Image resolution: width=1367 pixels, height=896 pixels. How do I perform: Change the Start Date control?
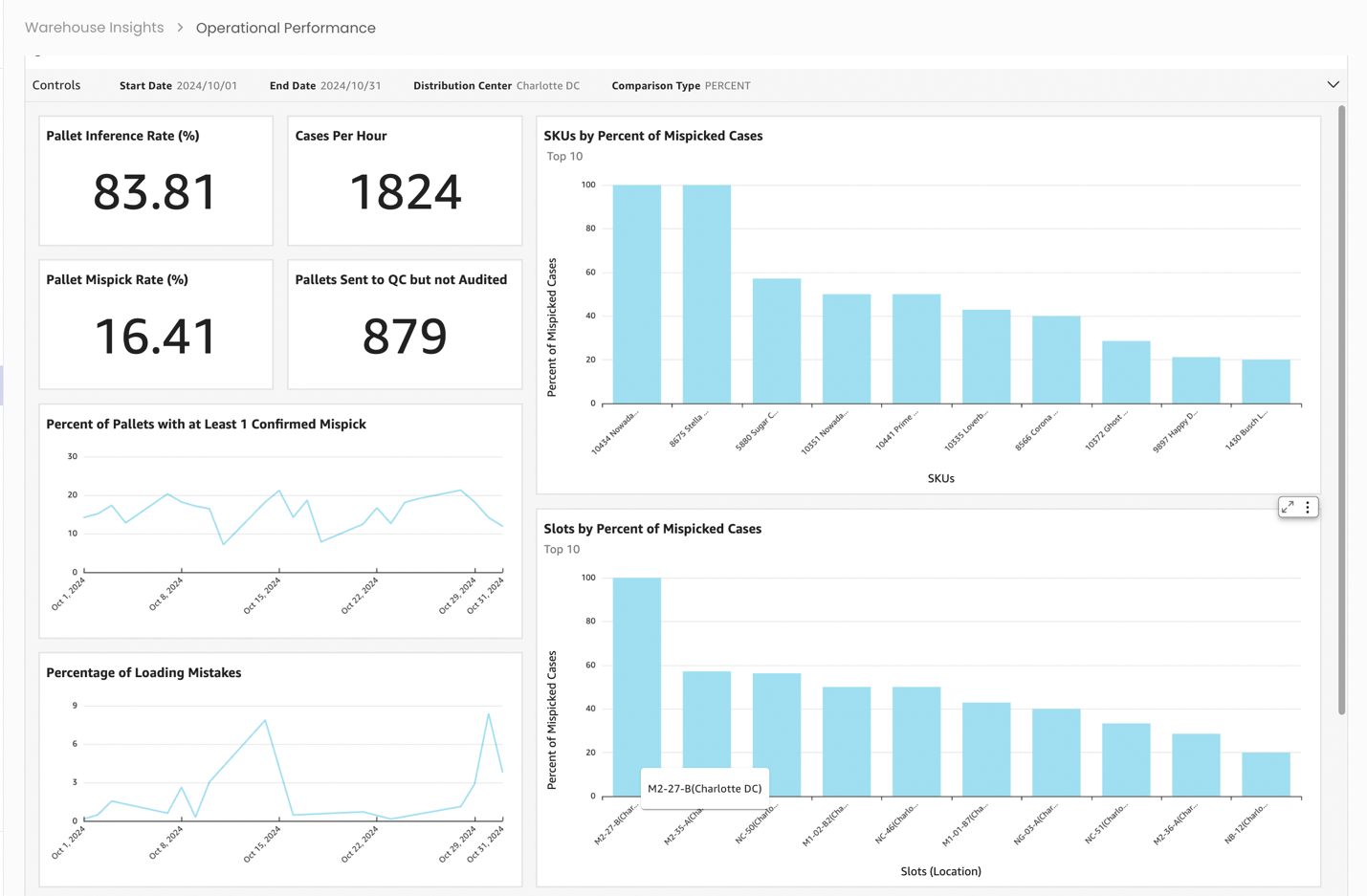point(178,85)
